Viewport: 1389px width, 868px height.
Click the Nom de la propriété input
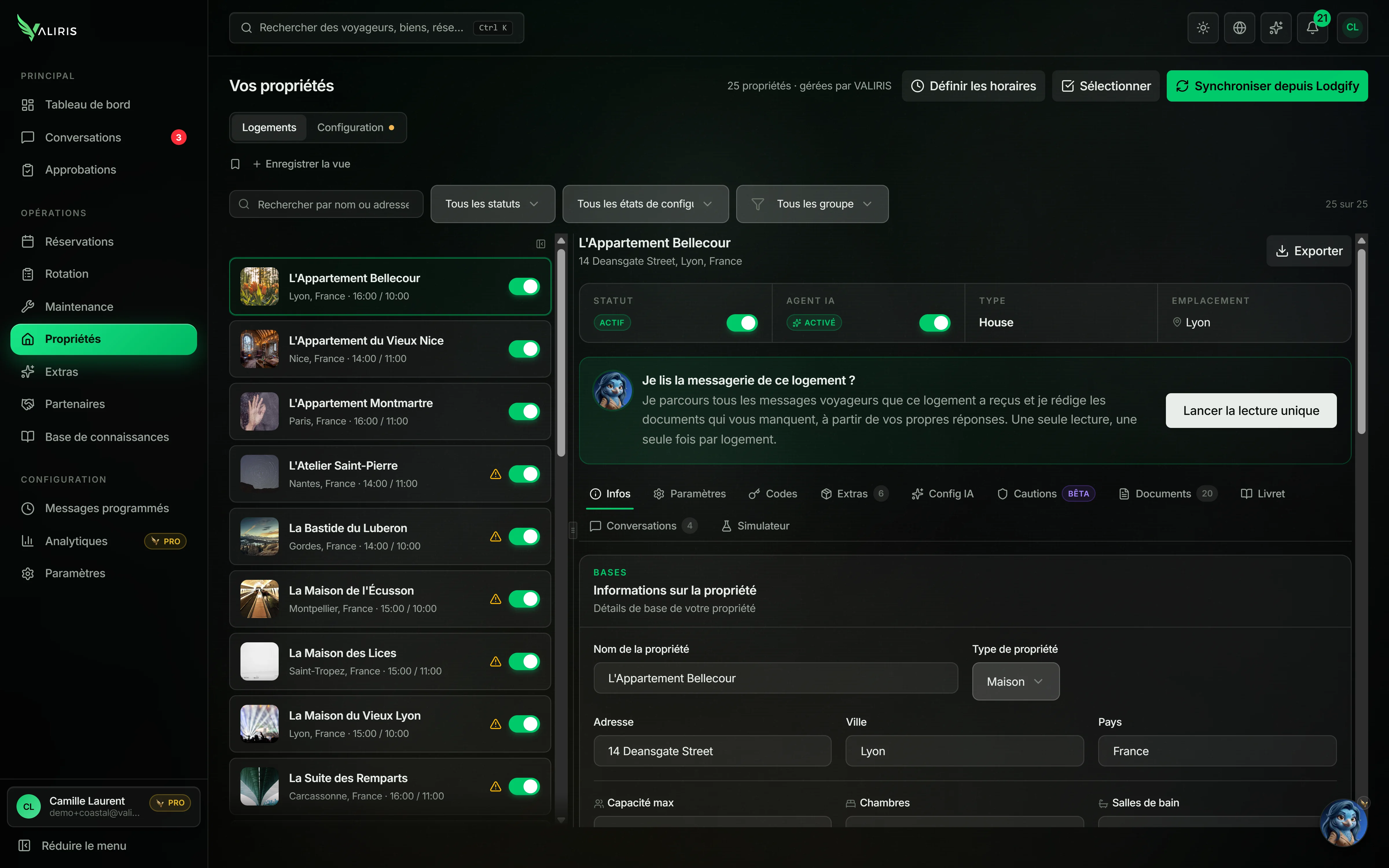(776, 678)
